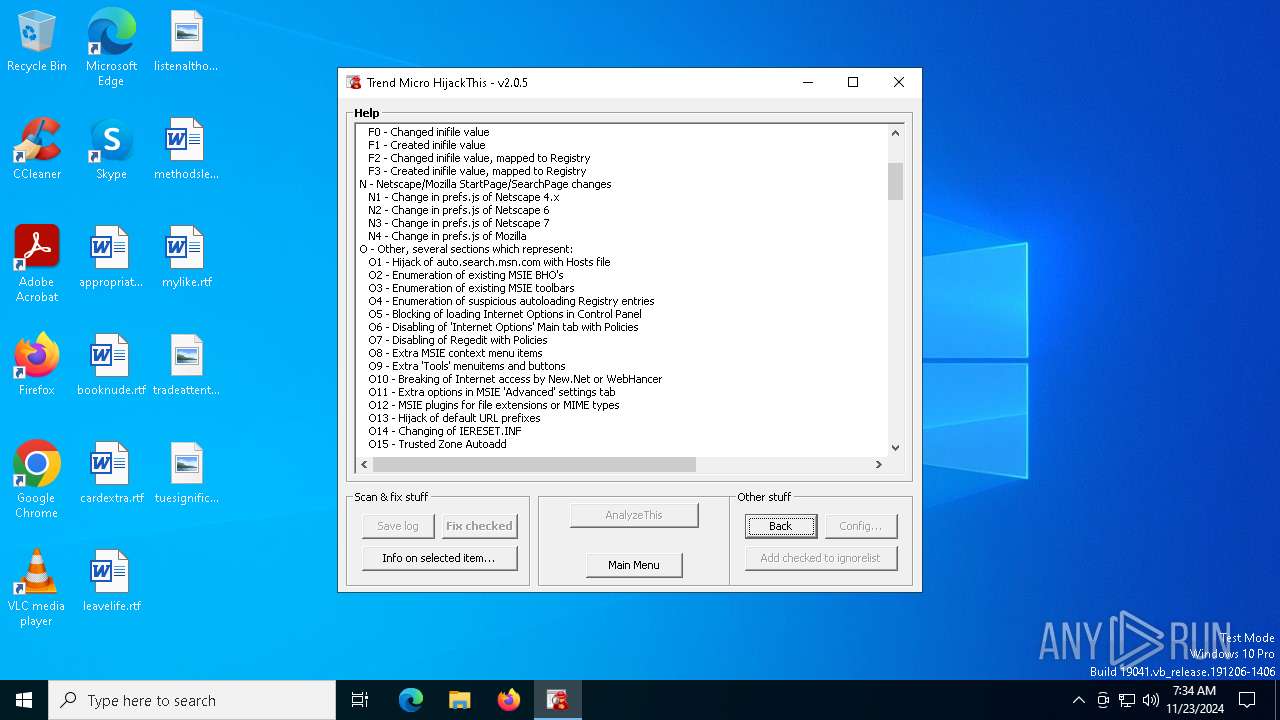Screen dimensions: 1280x720
Task: Click 'O10 - Breaking of Internet access' line
Action: pyautogui.click(x=515, y=379)
